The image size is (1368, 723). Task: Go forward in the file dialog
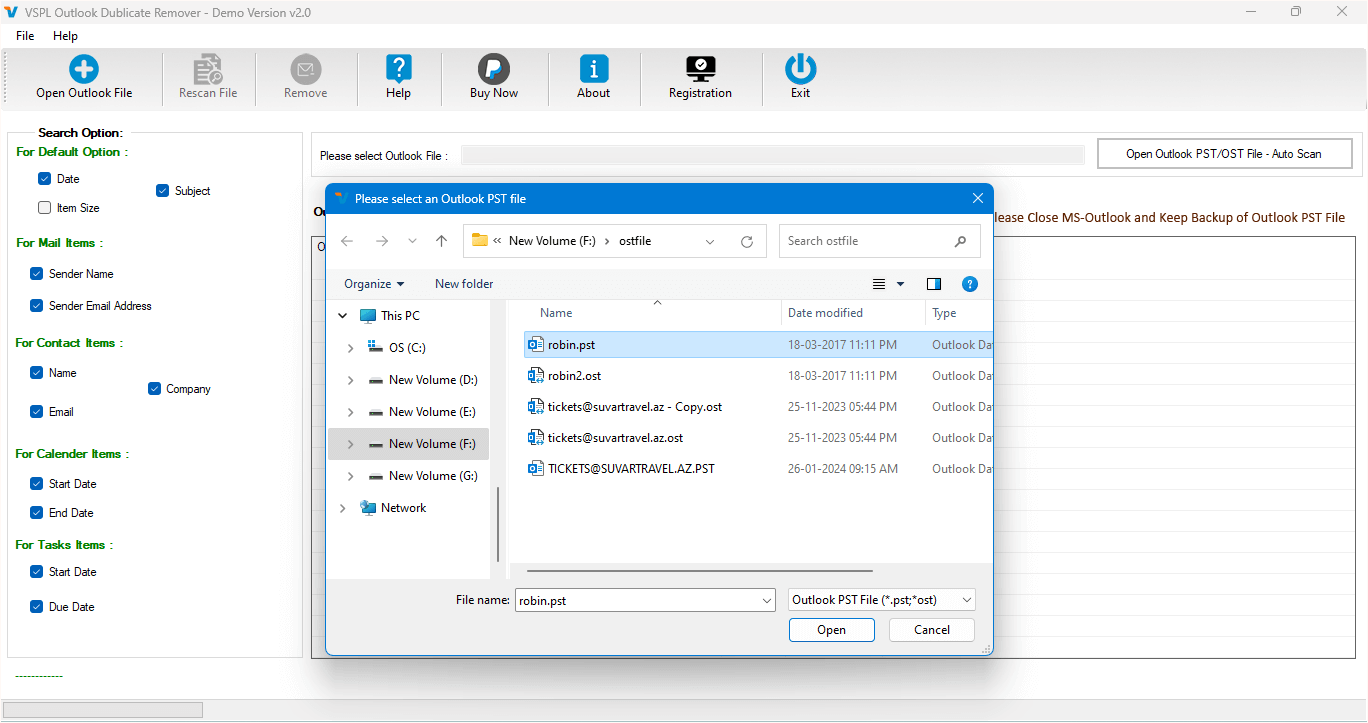pyautogui.click(x=381, y=241)
